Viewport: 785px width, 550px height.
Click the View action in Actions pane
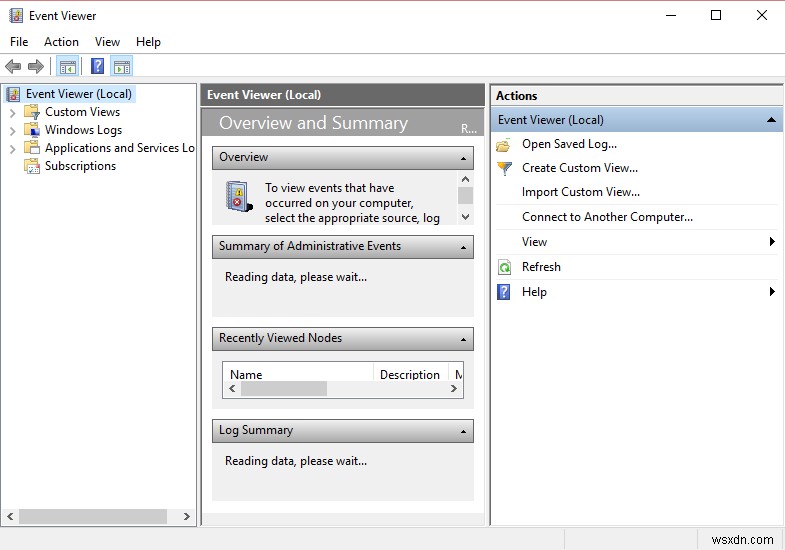point(534,242)
